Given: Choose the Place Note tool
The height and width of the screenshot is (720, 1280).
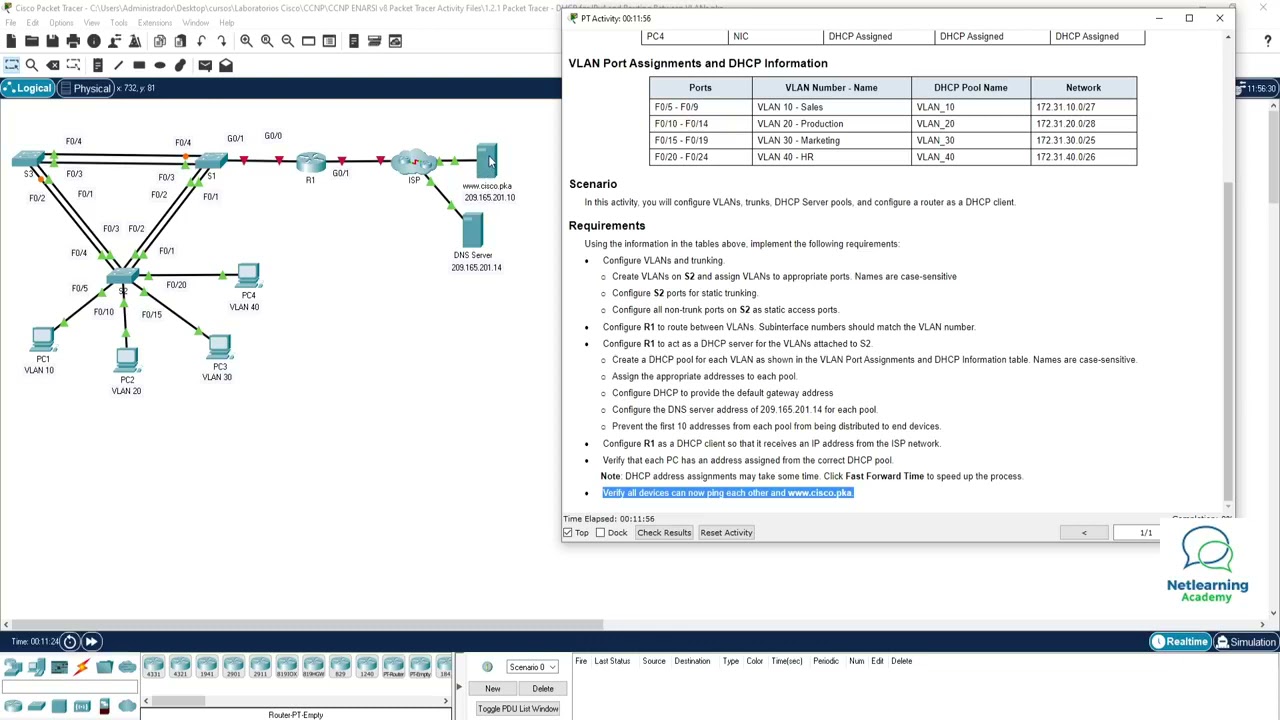Looking at the screenshot, I should [x=98, y=65].
